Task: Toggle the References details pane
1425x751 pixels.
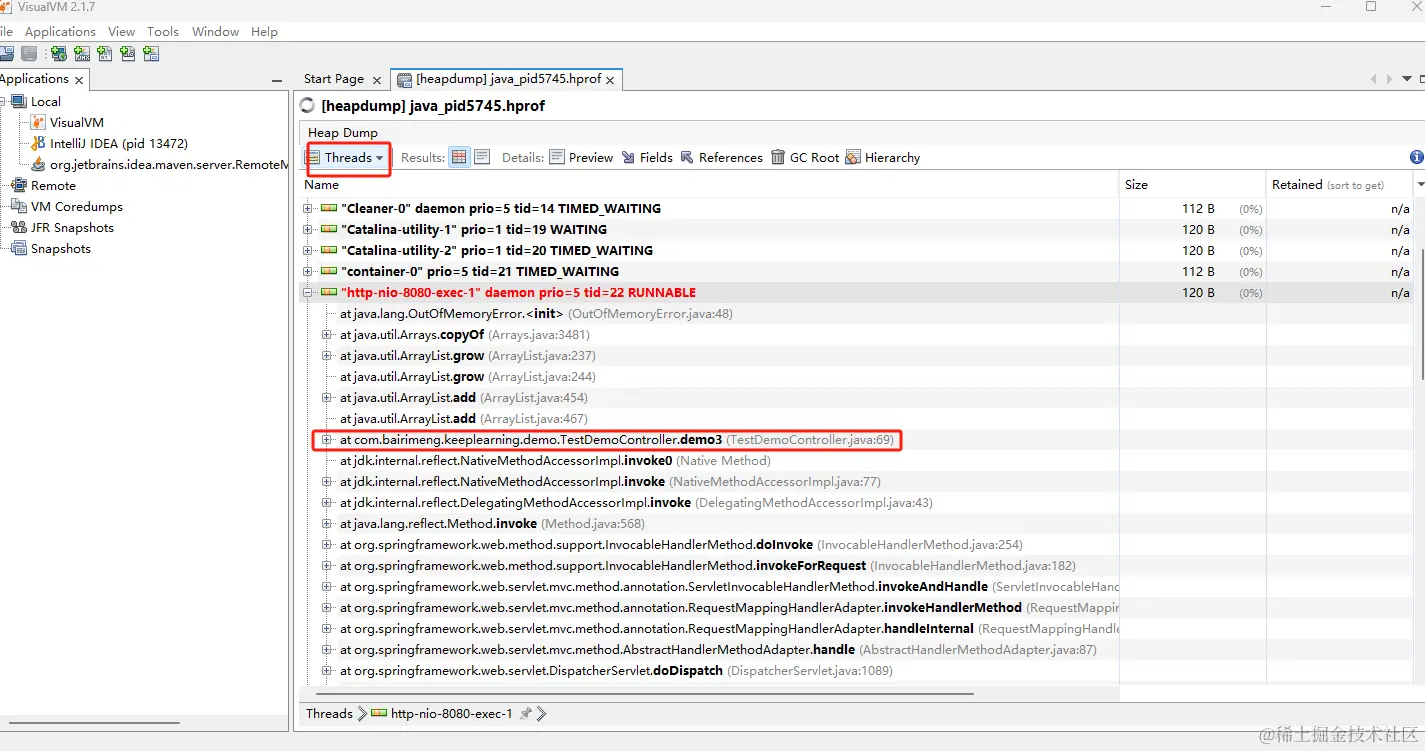Action: coord(721,157)
